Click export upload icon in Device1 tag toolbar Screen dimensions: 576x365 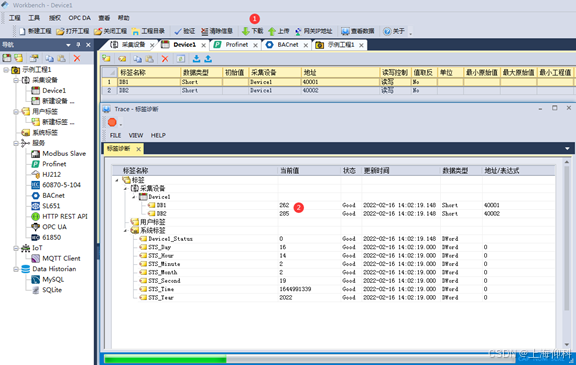[x=208, y=58]
